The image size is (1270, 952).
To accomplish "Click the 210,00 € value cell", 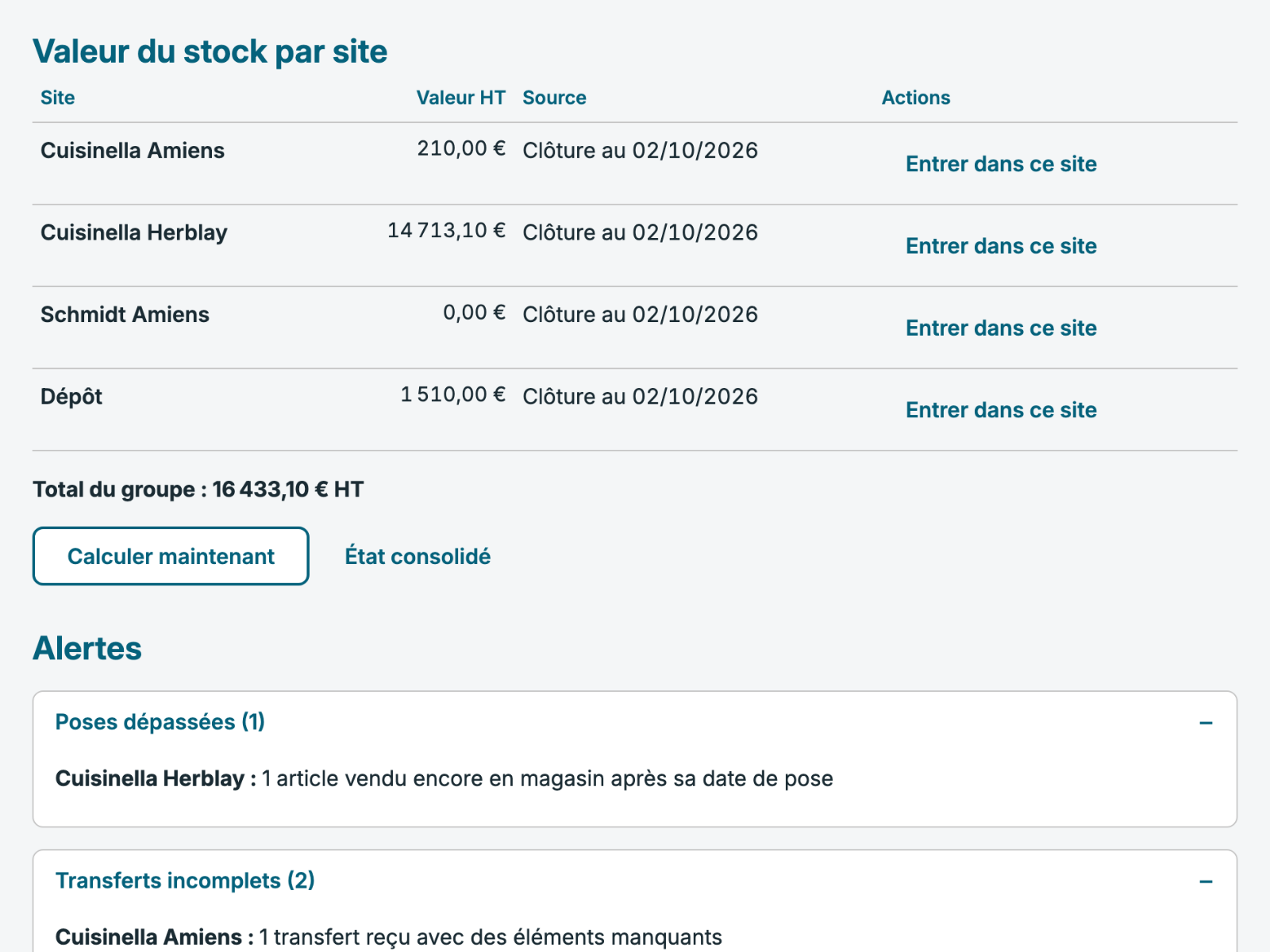I will [461, 148].
